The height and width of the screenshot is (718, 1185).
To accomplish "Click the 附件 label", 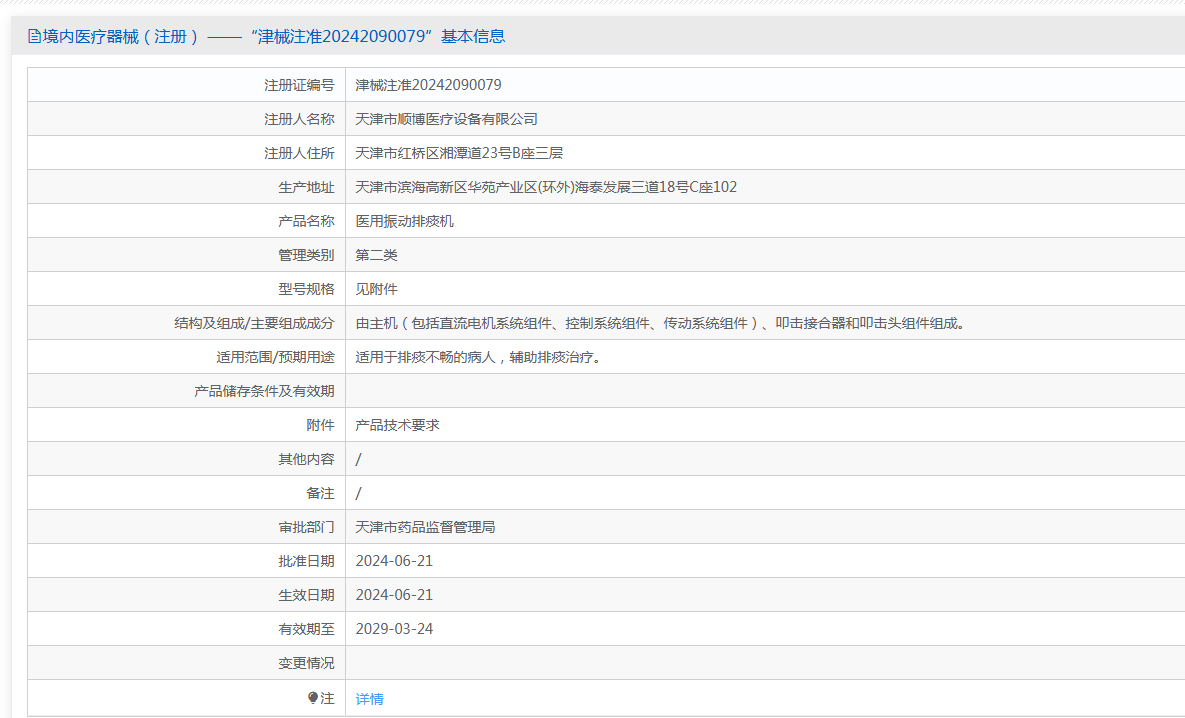I will tap(320, 426).
